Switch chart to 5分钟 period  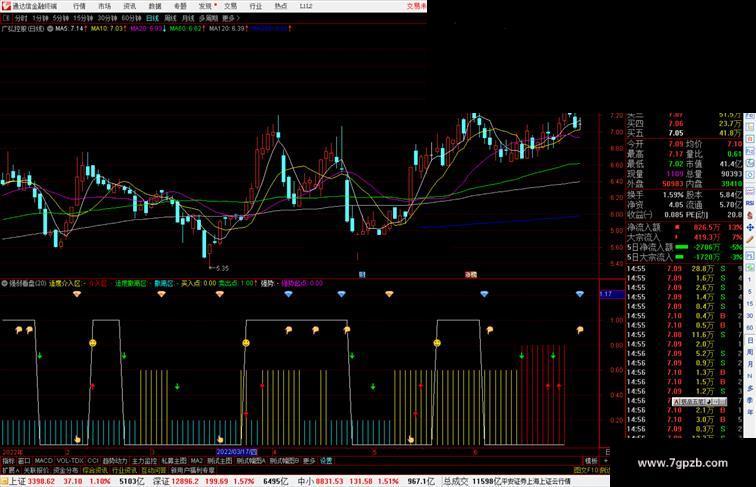tap(61, 18)
